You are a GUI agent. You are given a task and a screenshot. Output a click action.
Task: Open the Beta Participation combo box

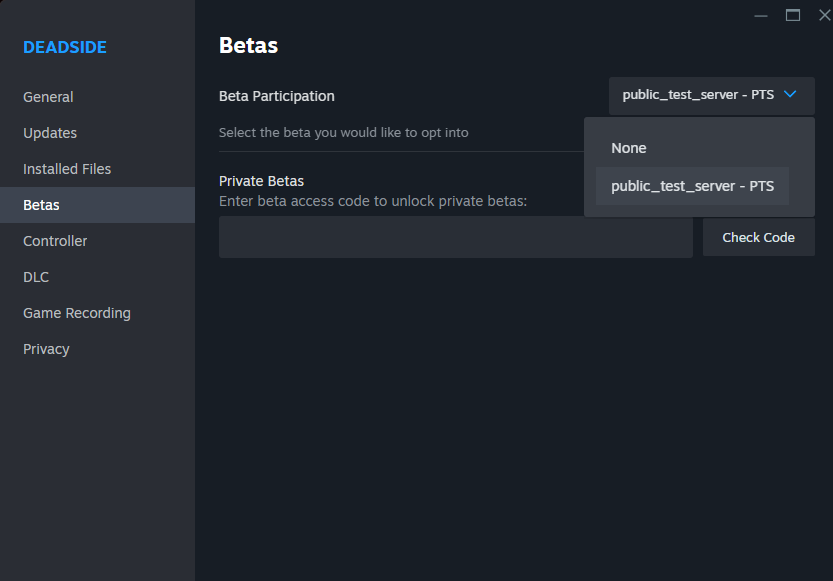click(x=711, y=96)
